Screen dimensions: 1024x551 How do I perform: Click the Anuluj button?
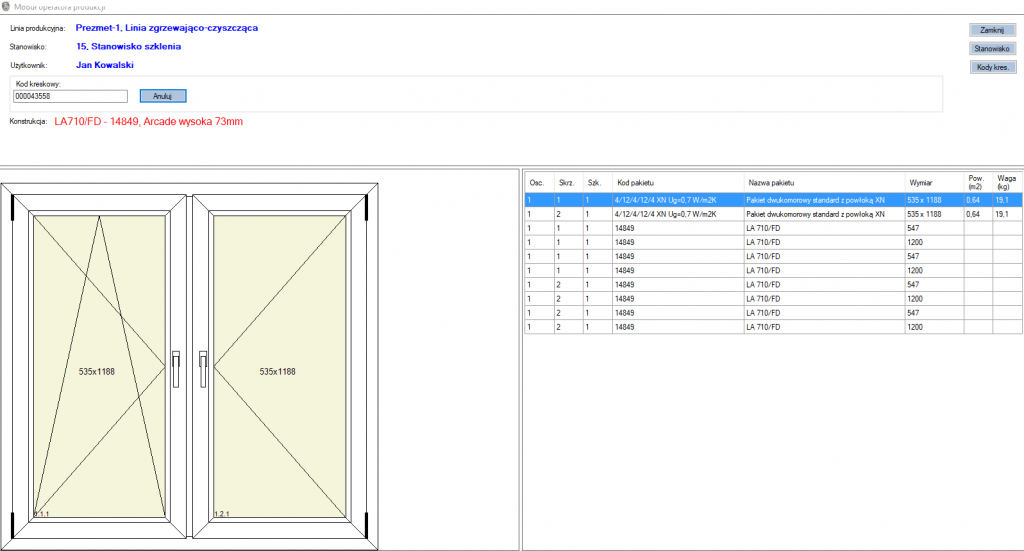tap(163, 96)
